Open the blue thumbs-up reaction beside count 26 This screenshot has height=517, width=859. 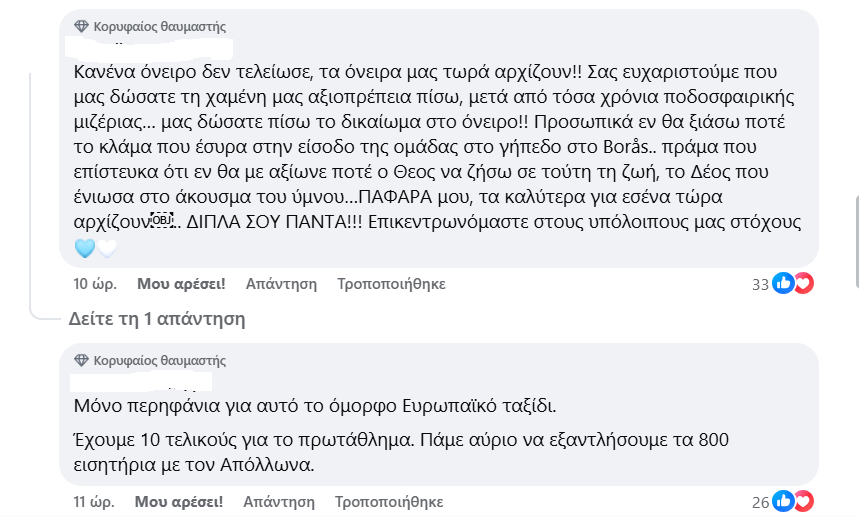click(x=783, y=501)
